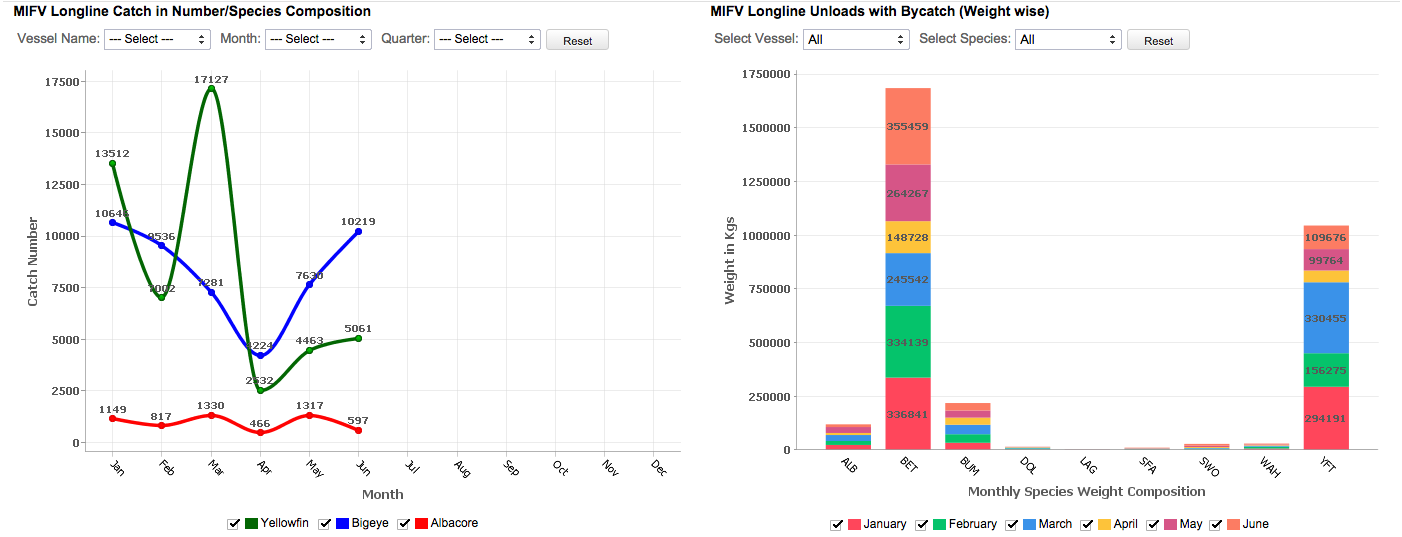This screenshot has width=1402, height=537.
Task: Click the Albacore January data point 1149
Action: (113, 418)
